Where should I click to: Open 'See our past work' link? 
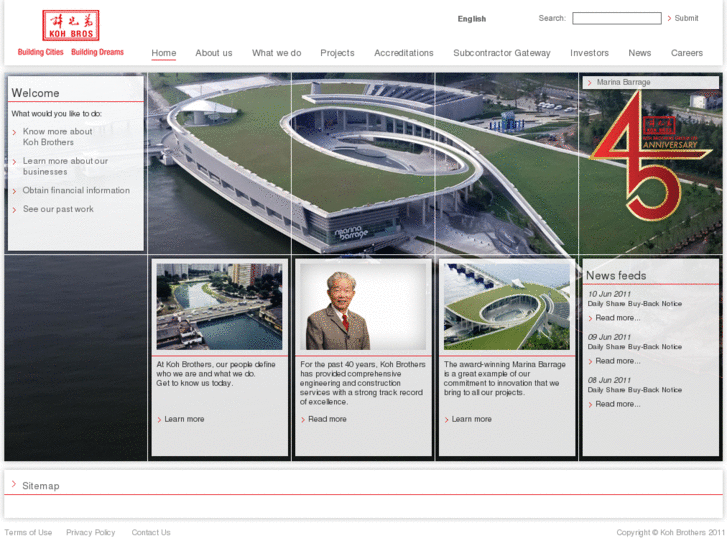[58, 209]
